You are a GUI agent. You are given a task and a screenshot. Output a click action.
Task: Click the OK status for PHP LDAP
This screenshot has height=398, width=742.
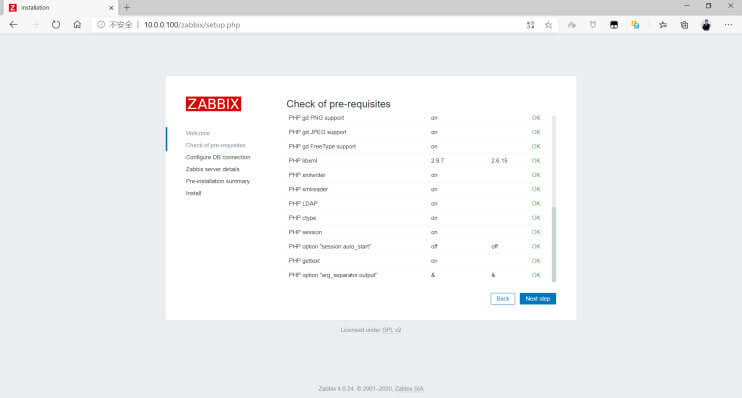pyautogui.click(x=536, y=203)
